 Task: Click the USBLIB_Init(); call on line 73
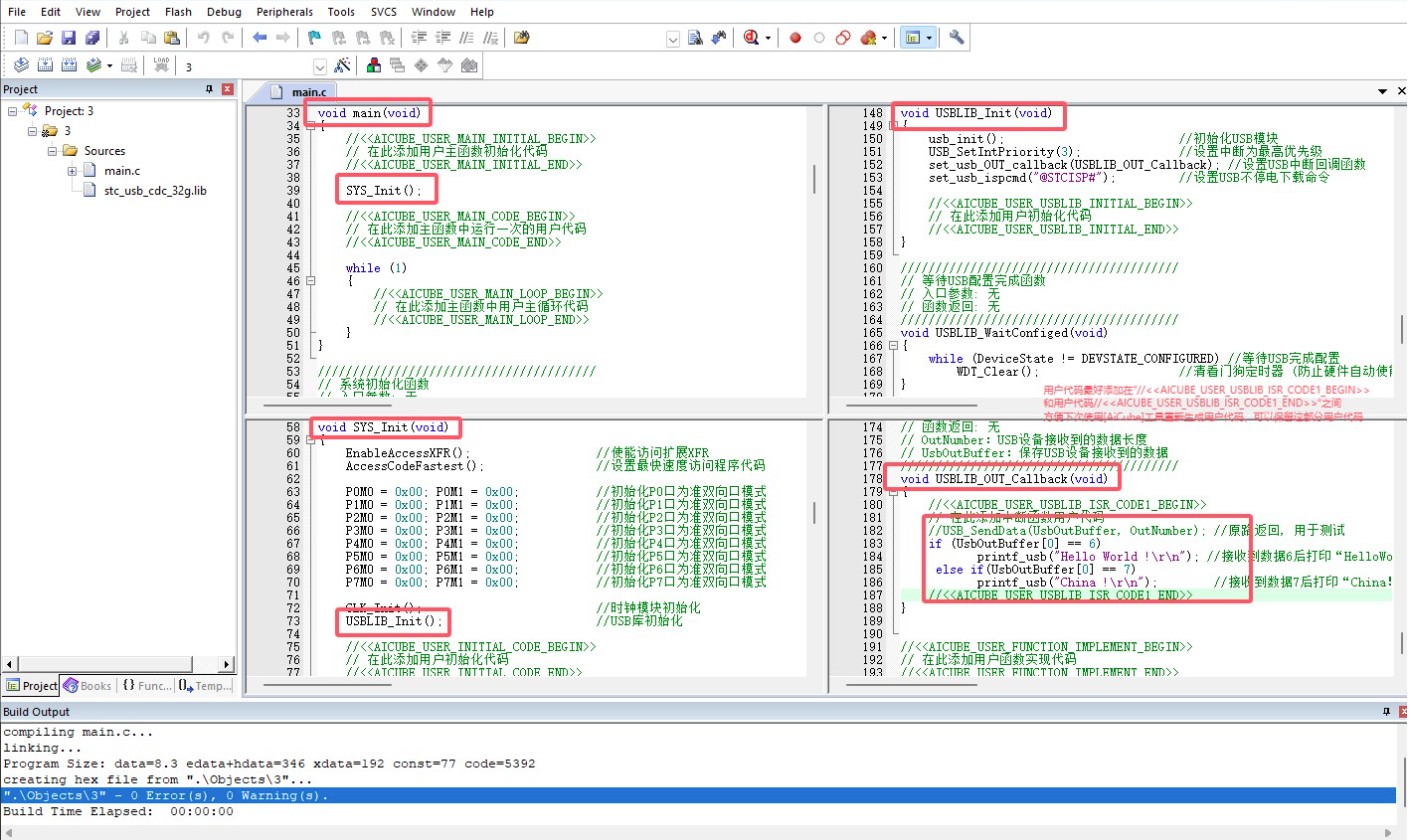pyautogui.click(x=393, y=621)
